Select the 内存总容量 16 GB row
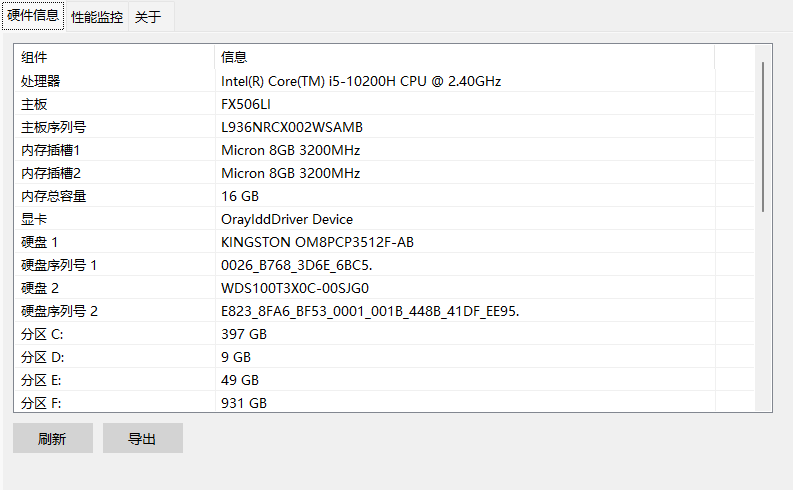Image resolution: width=793 pixels, height=490 pixels. [384, 196]
